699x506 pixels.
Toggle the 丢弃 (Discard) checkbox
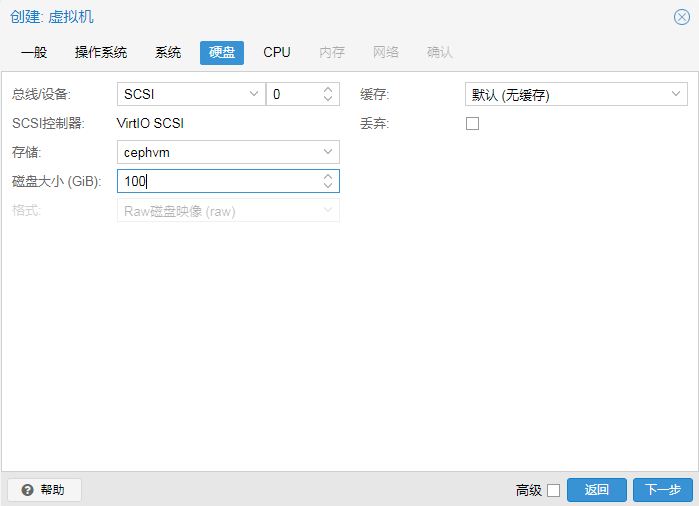(473, 124)
